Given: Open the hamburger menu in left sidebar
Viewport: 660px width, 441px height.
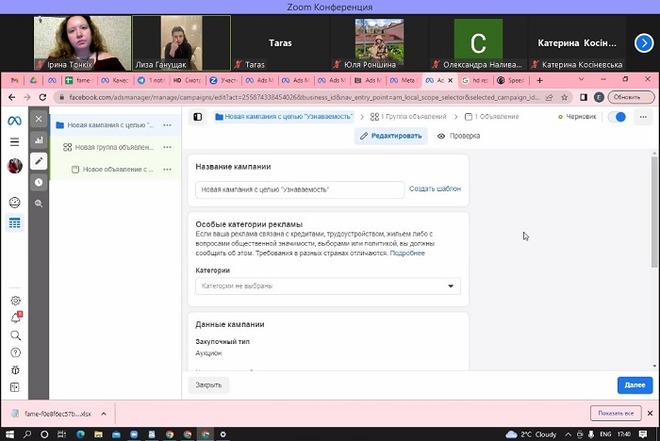Looking at the screenshot, I should click(x=15, y=142).
